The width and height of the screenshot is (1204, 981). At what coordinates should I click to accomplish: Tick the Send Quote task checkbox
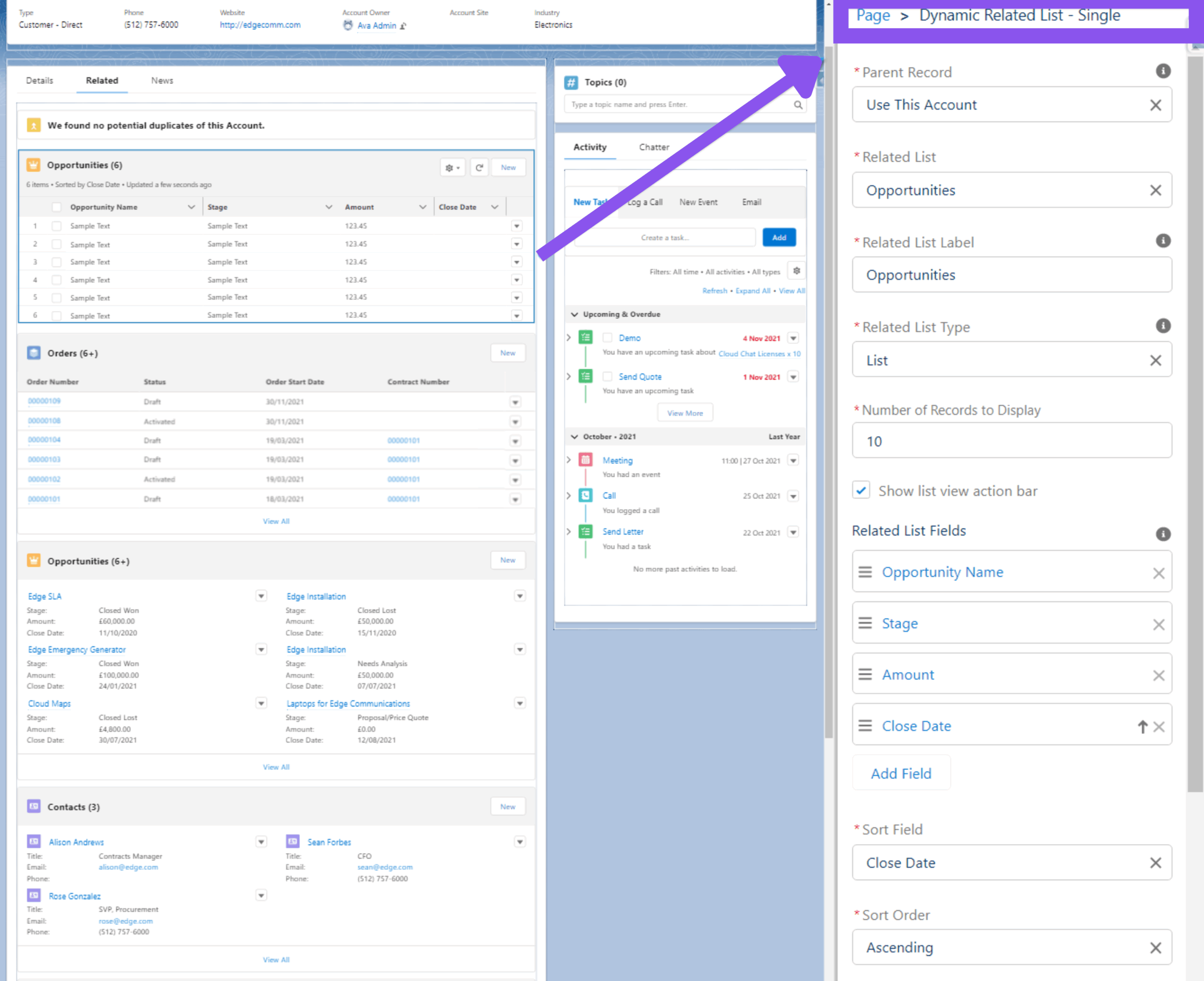(x=608, y=376)
